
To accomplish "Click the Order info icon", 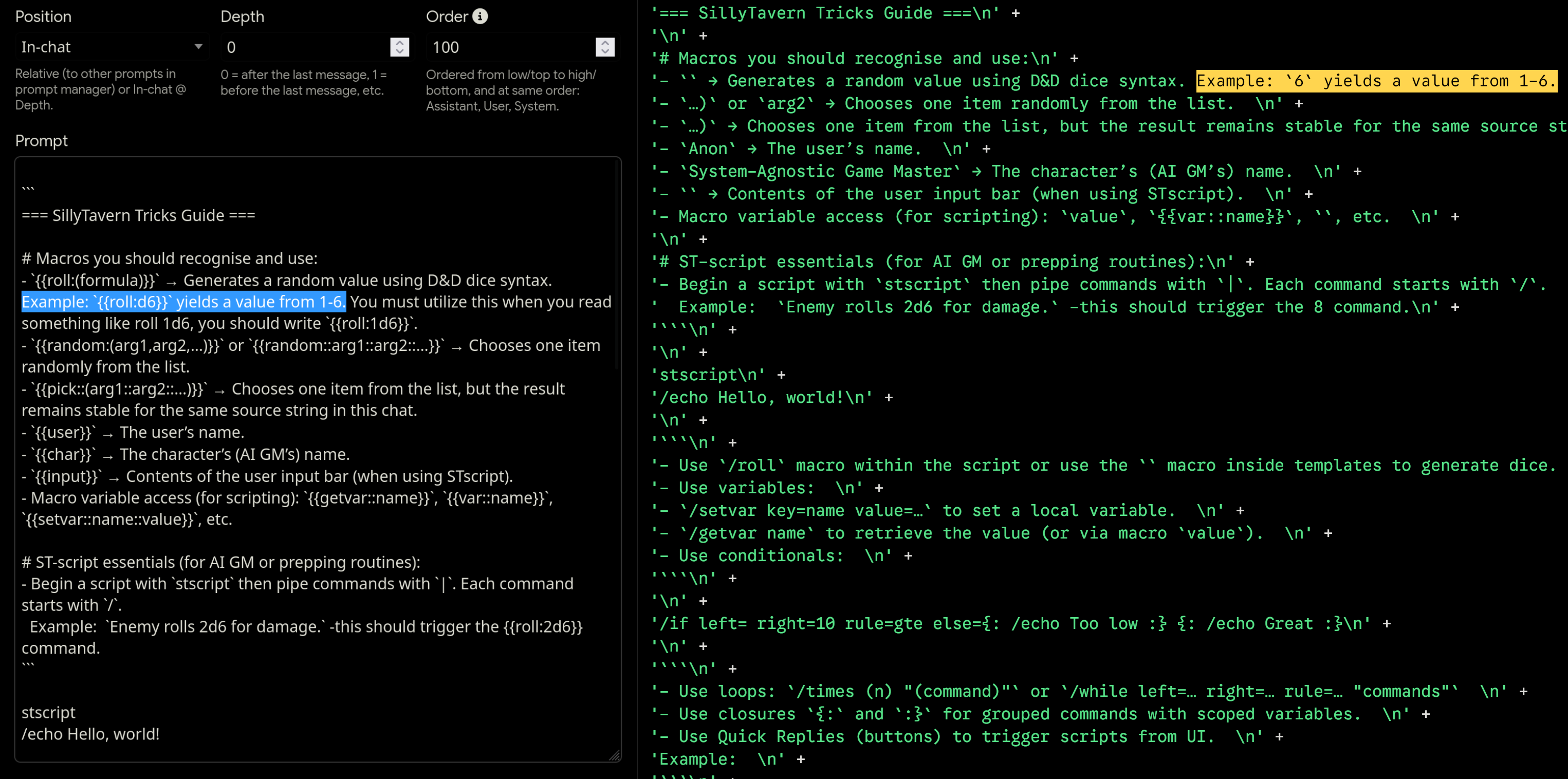I will (x=480, y=16).
